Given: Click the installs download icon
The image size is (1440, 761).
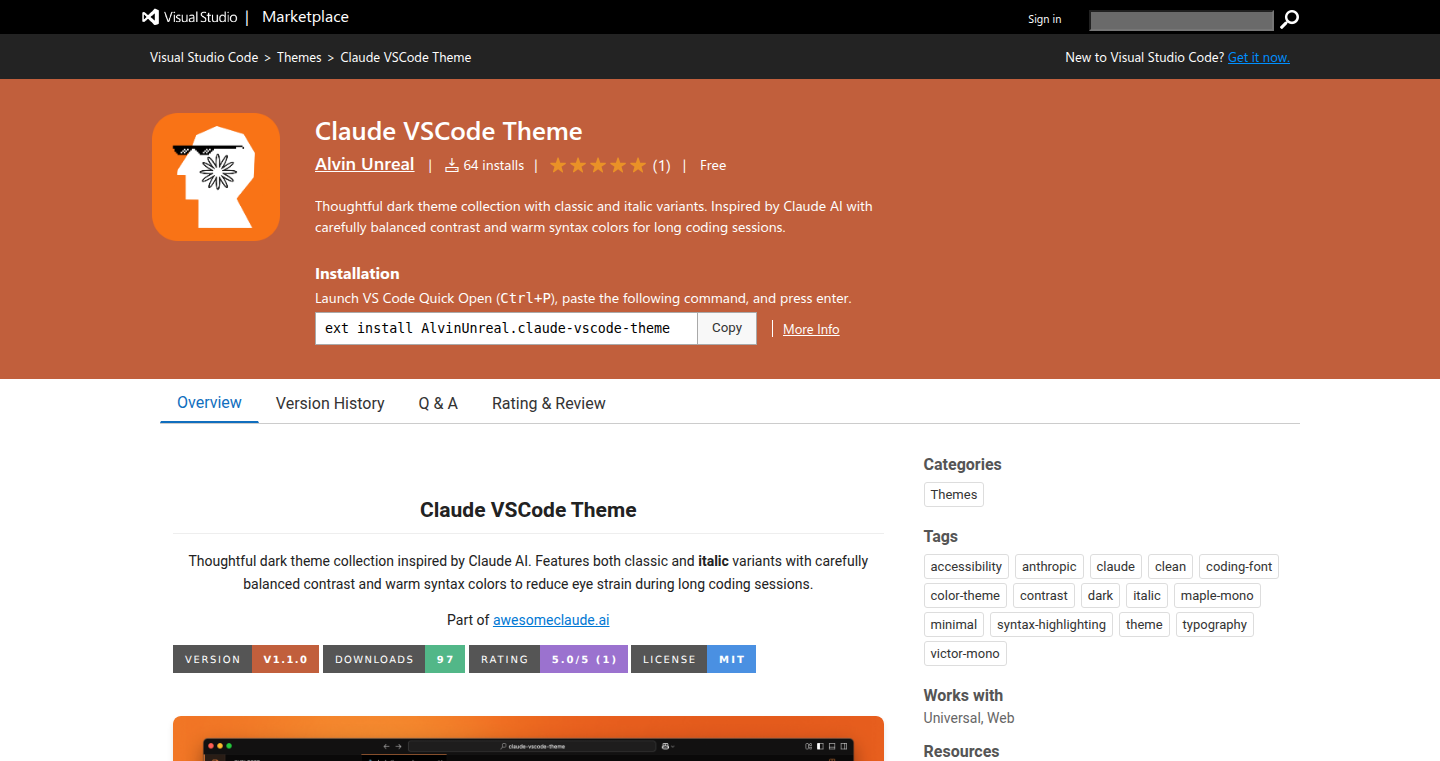Looking at the screenshot, I should tap(452, 165).
